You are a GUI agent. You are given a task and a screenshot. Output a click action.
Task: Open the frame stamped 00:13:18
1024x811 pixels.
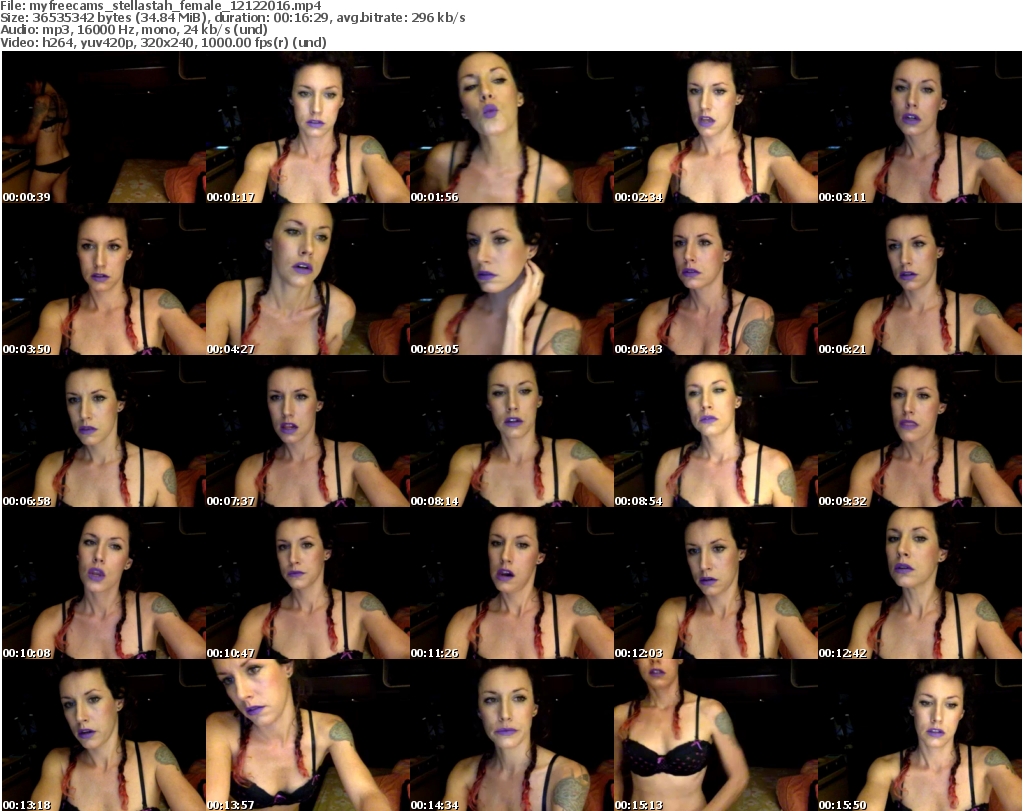tap(104, 735)
